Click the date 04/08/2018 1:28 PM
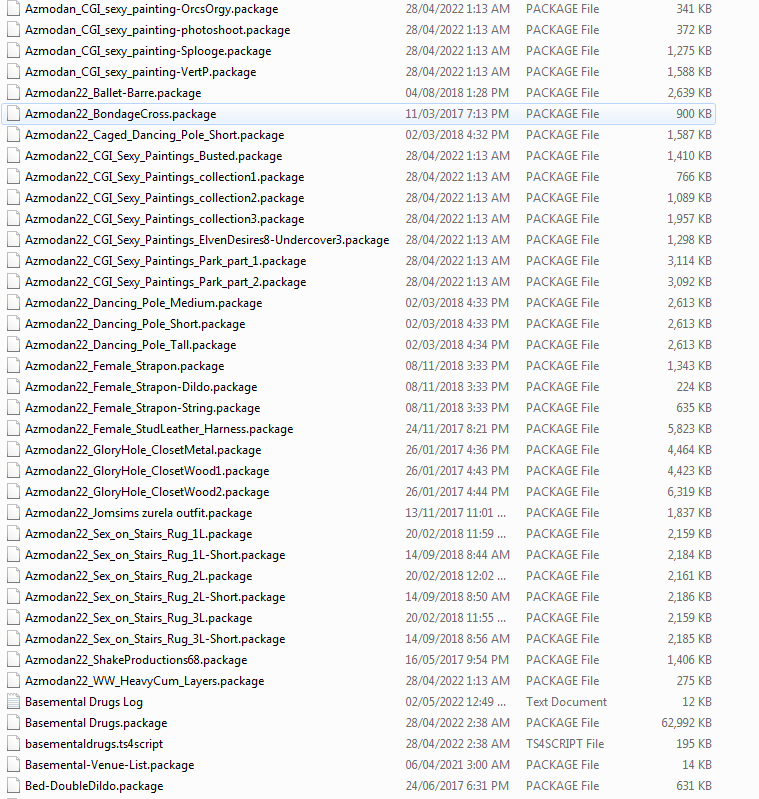This screenshot has width=759, height=799. point(457,93)
